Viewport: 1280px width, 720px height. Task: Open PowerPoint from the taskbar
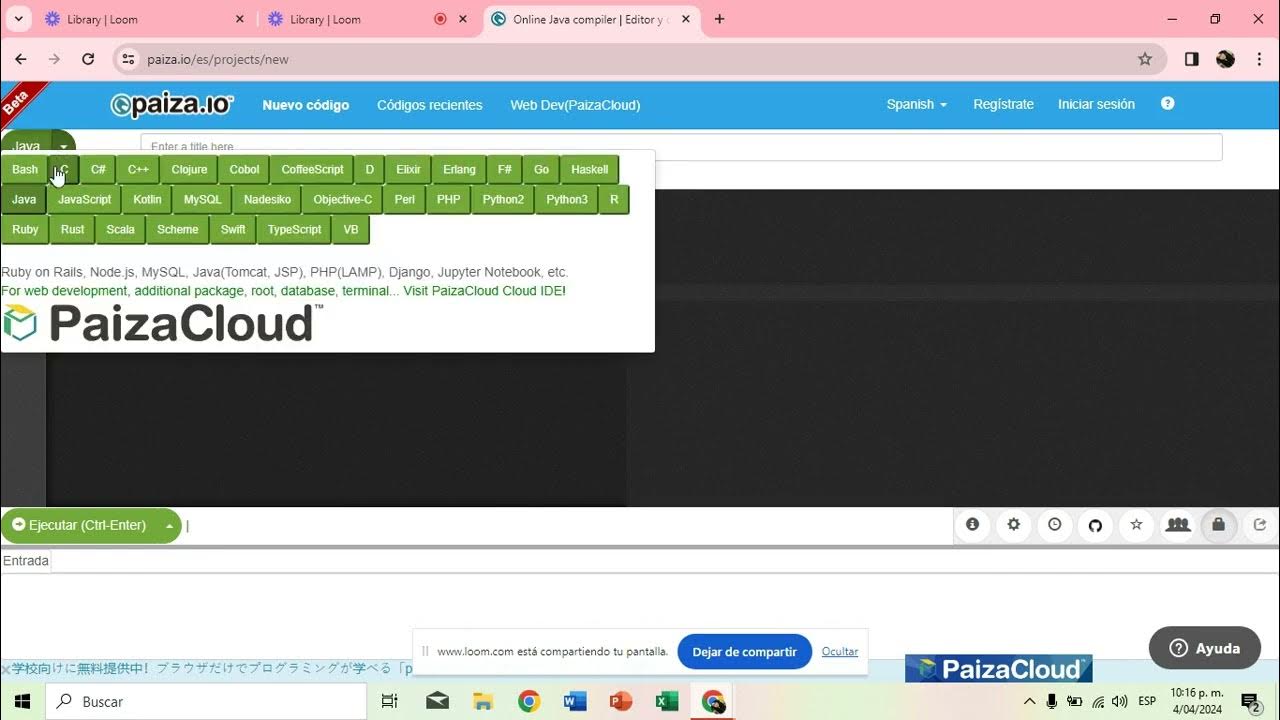pyautogui.click(x=621, y=701)
